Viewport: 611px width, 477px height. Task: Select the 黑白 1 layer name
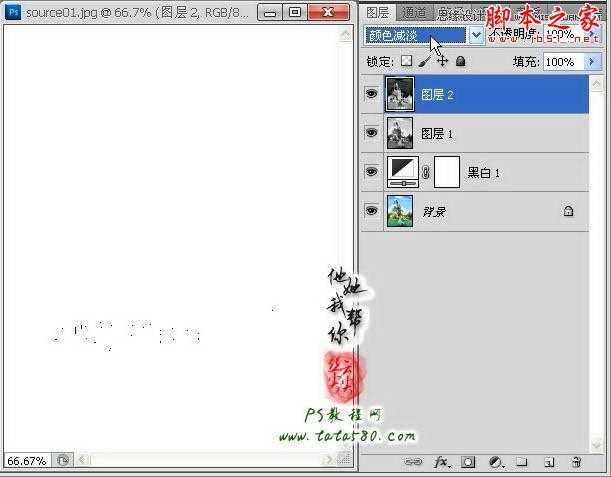coord(483,172)
